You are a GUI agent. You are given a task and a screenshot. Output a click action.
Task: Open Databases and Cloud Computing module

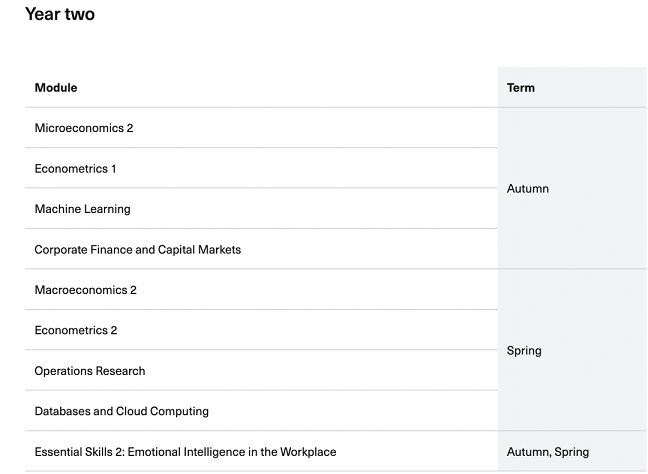click(122, 411)
